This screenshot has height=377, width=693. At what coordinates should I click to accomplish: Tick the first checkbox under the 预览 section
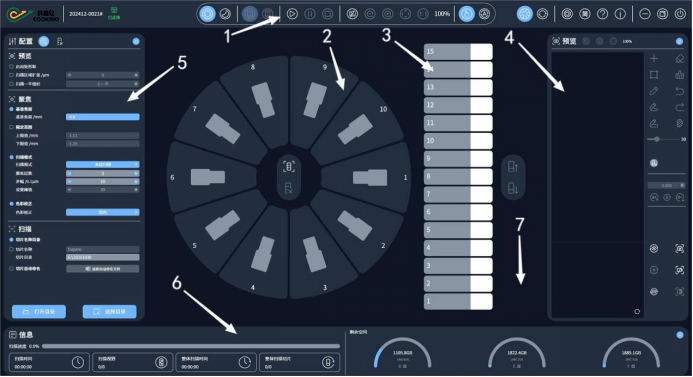pyautogui.click(x=11, y=67)
